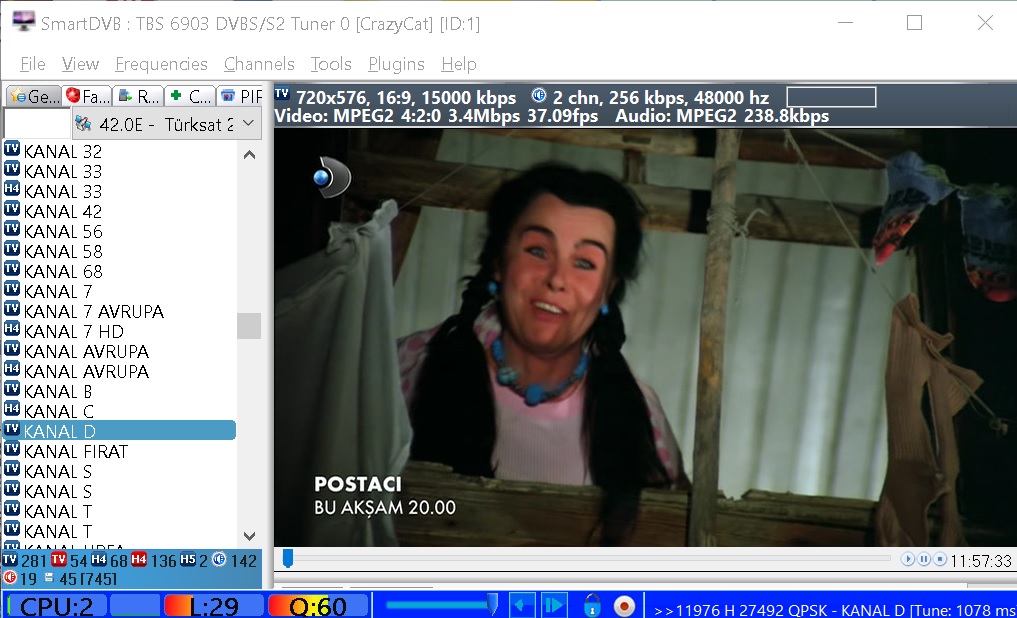
Task: Click the timeshift seek slider handle
Action: [x=288, y=558]
